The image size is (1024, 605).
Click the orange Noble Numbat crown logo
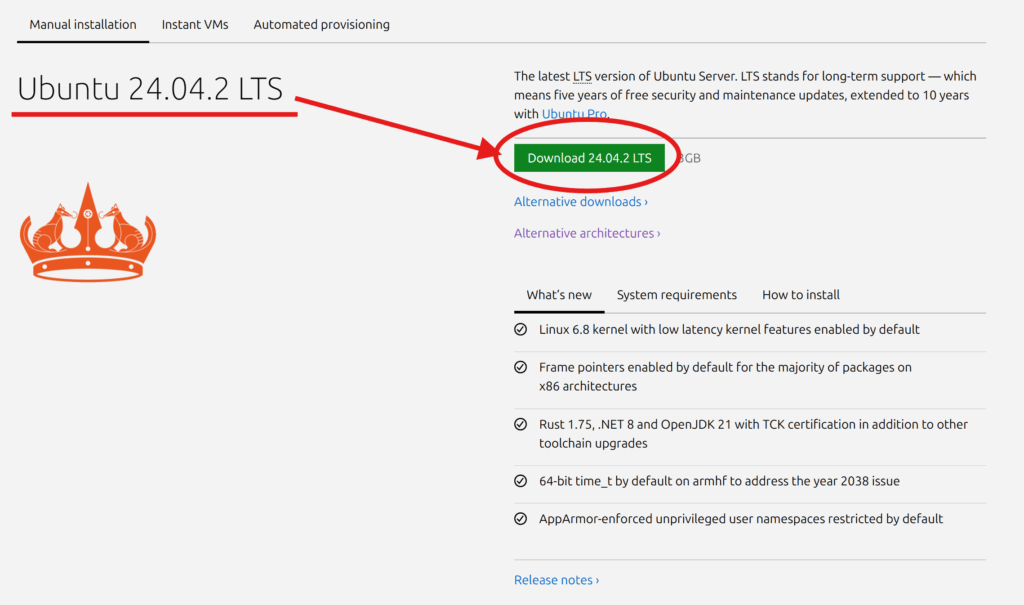click(x=88, y=233)
